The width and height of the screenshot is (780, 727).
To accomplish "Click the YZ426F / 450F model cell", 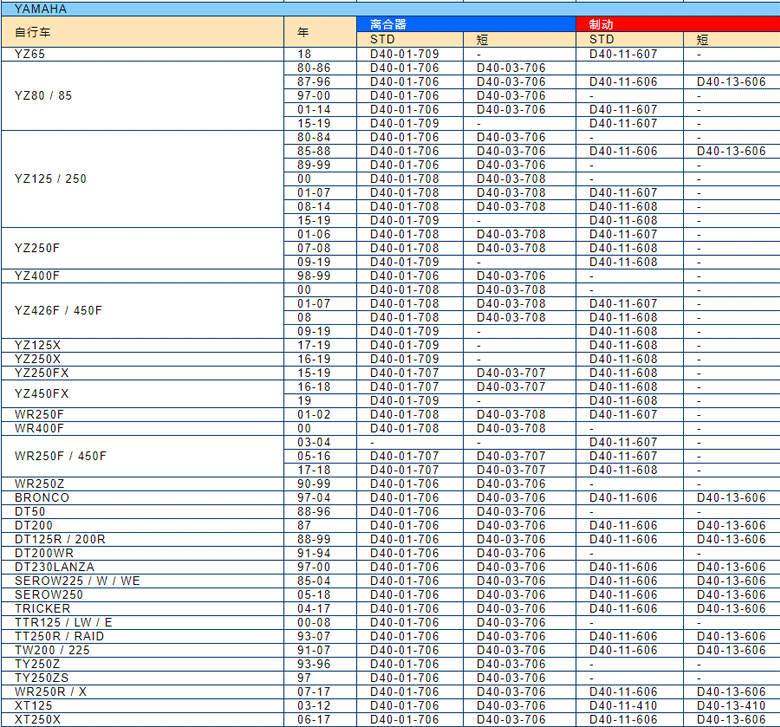I will pos(142,311).
